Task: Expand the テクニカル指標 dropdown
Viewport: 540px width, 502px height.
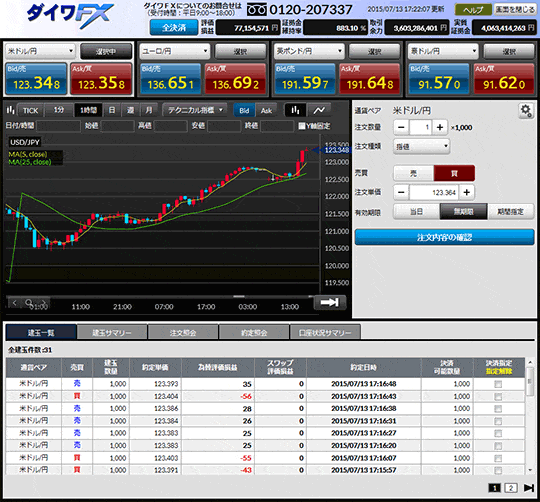Action: [195, 110]
